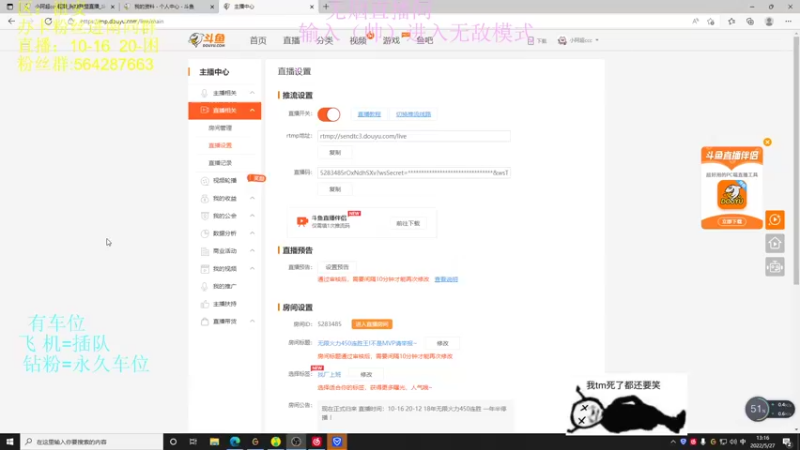This screenshot has width=800, height=450.
Task: Click the 设置预告 button
Action: pyautogui.click(x=337, y=267)
